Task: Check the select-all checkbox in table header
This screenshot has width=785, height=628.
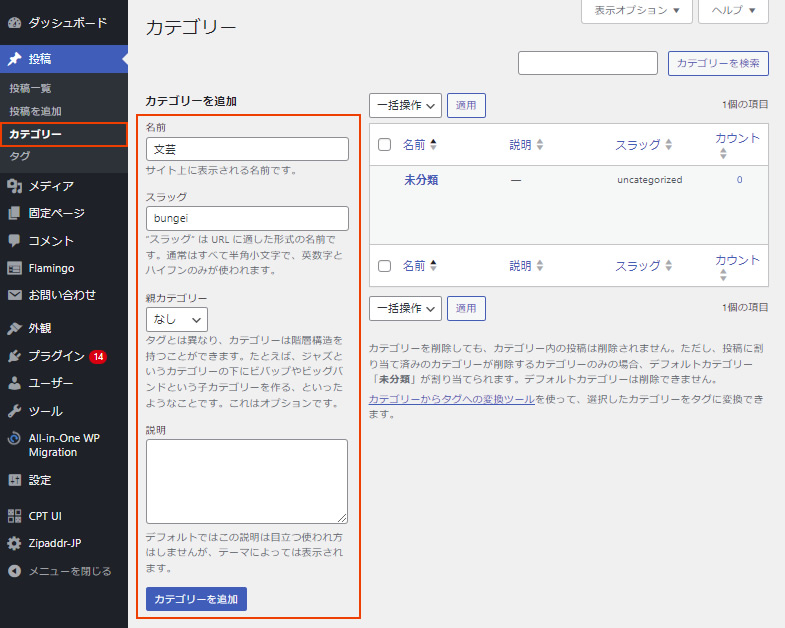Action: pos(384,145)
